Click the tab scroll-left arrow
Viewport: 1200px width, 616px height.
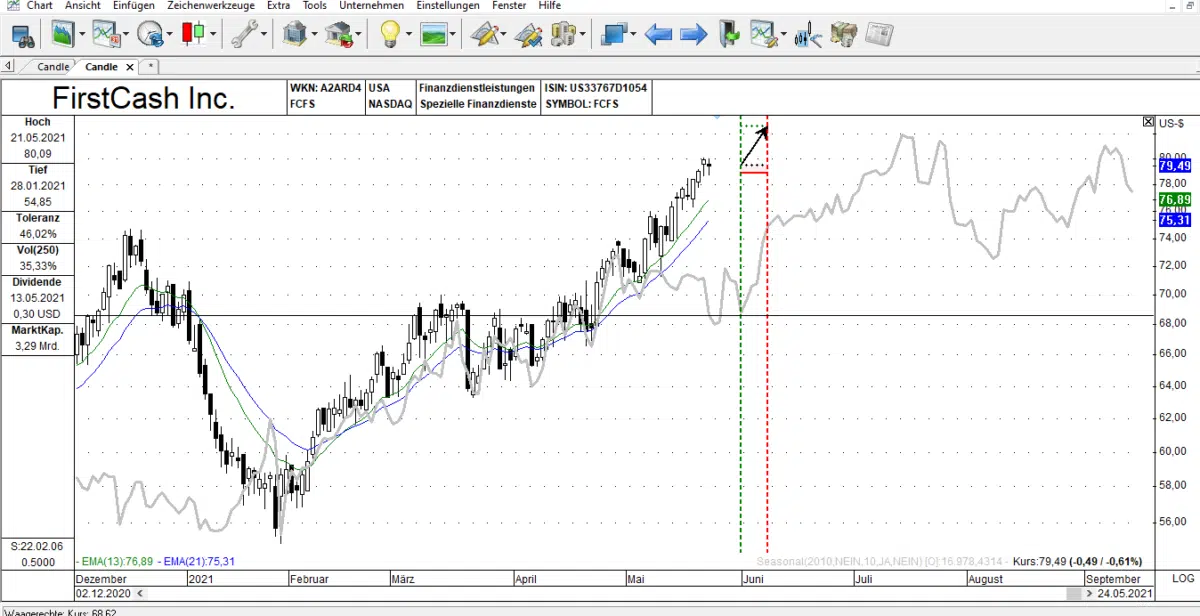(8, 66)
